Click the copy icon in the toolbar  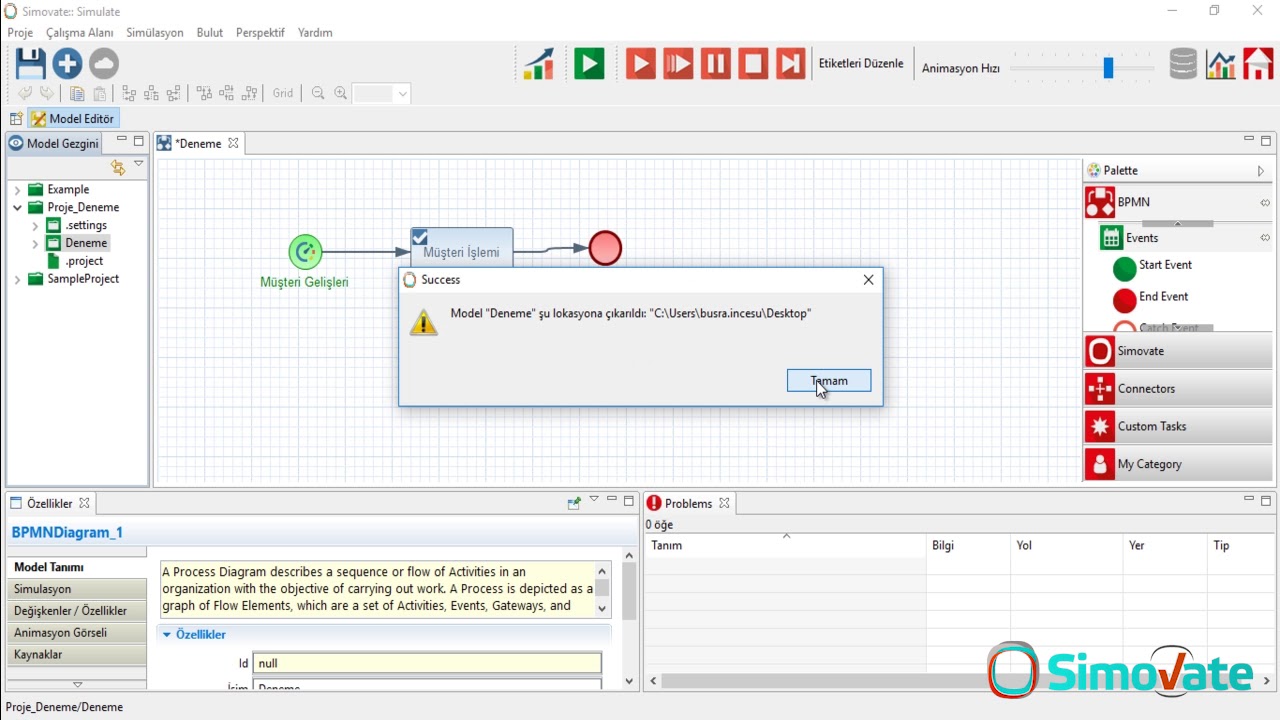(77, 93)
